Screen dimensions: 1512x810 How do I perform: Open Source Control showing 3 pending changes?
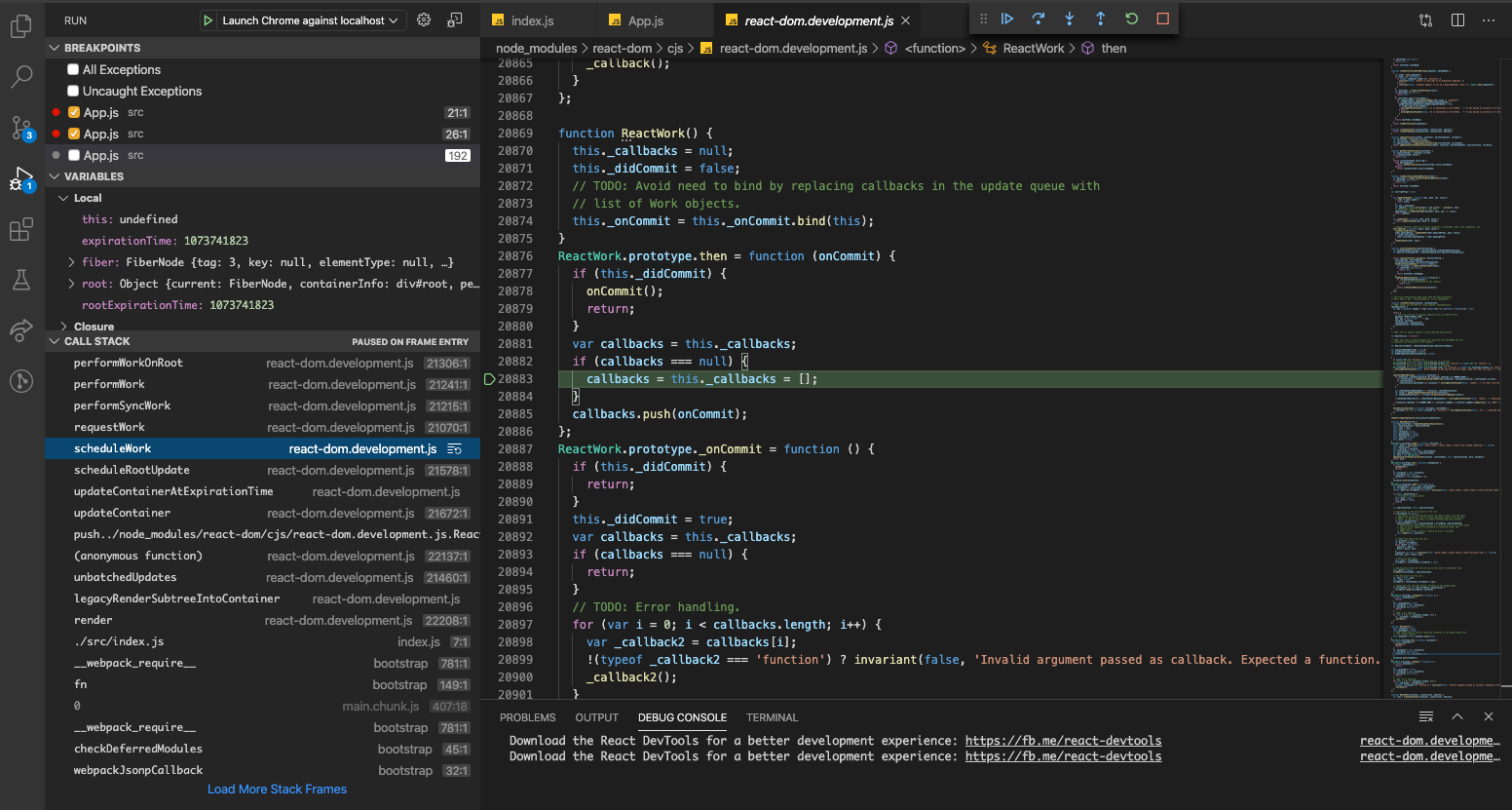(20, 128)
